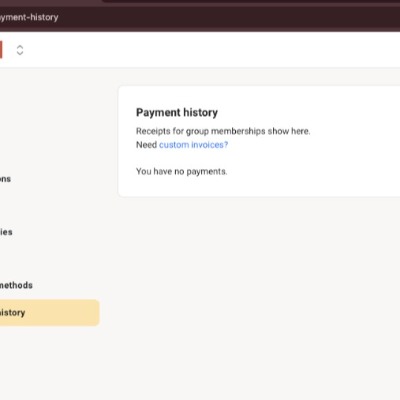Viewport: 400px width, 400px height.
Task: Select the dark browser tab at top
Action: [250, 3]
